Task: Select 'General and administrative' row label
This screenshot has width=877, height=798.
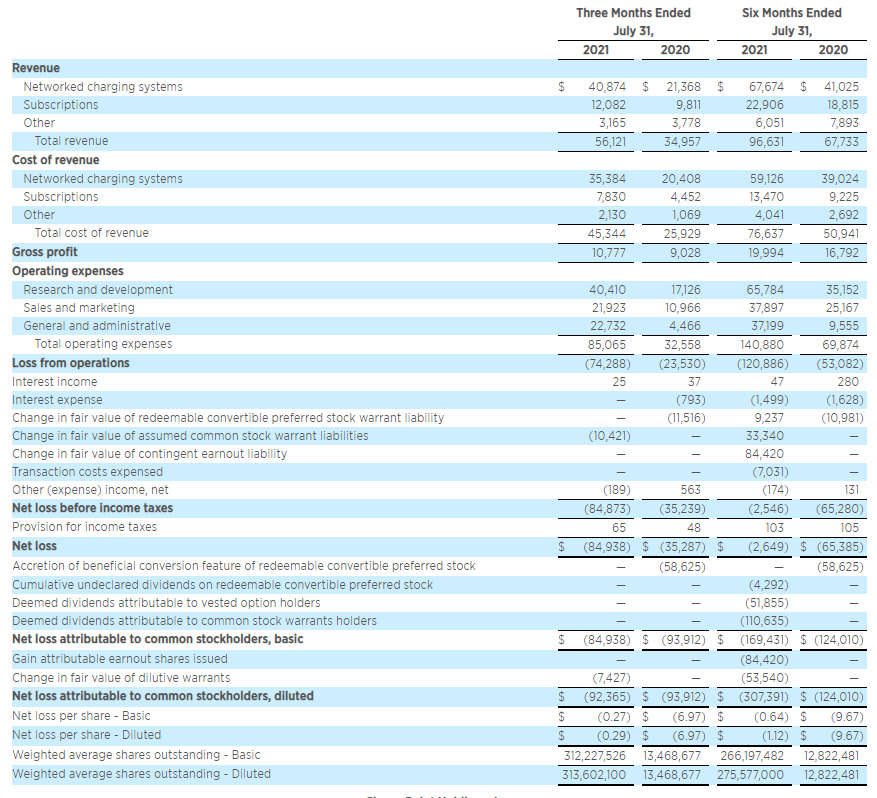Action: point(97,326)
